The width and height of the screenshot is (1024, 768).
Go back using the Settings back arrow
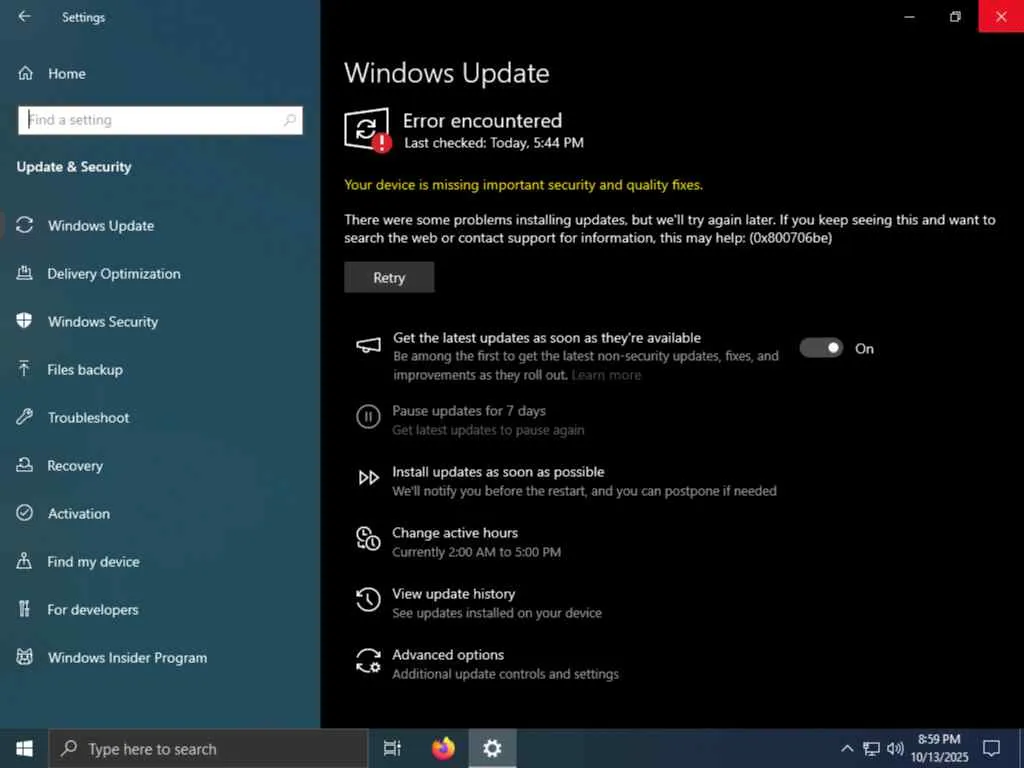24,16
